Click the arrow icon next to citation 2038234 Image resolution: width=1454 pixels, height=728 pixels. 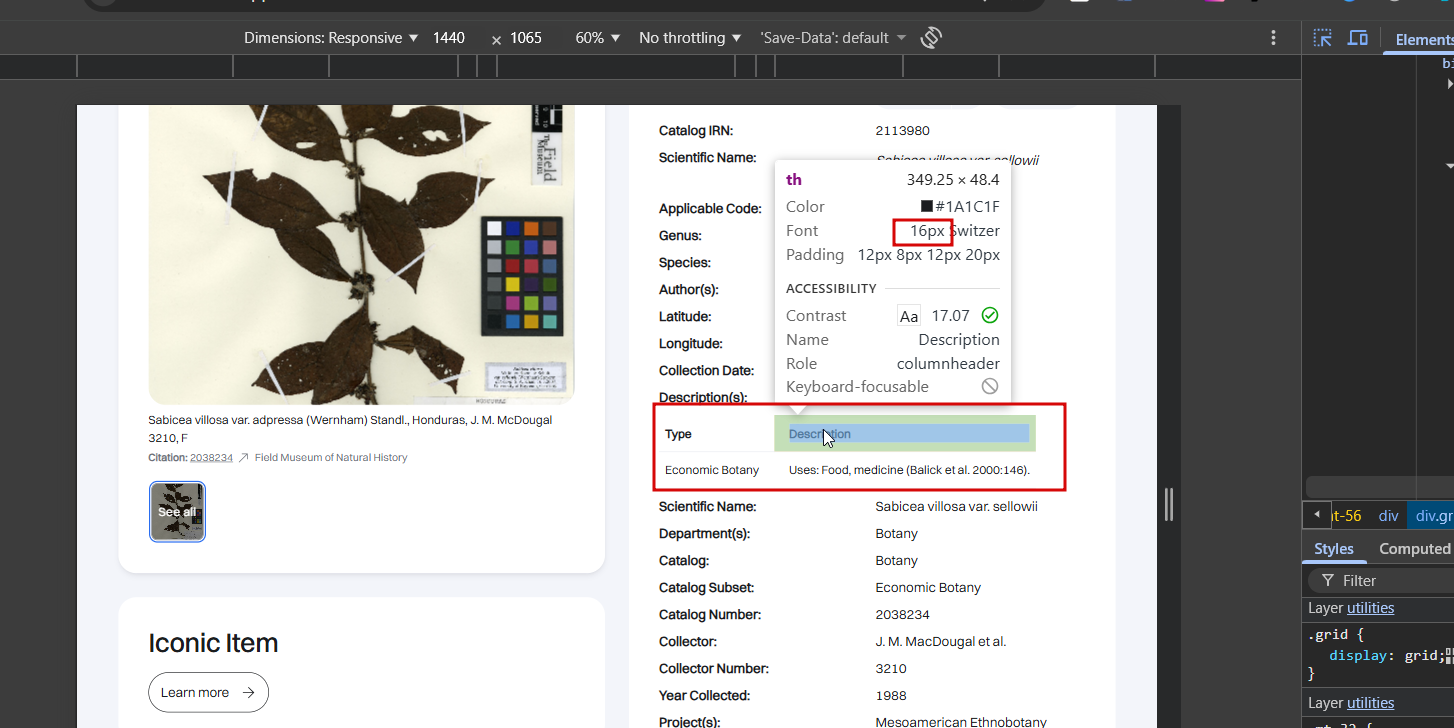(243, 458)
